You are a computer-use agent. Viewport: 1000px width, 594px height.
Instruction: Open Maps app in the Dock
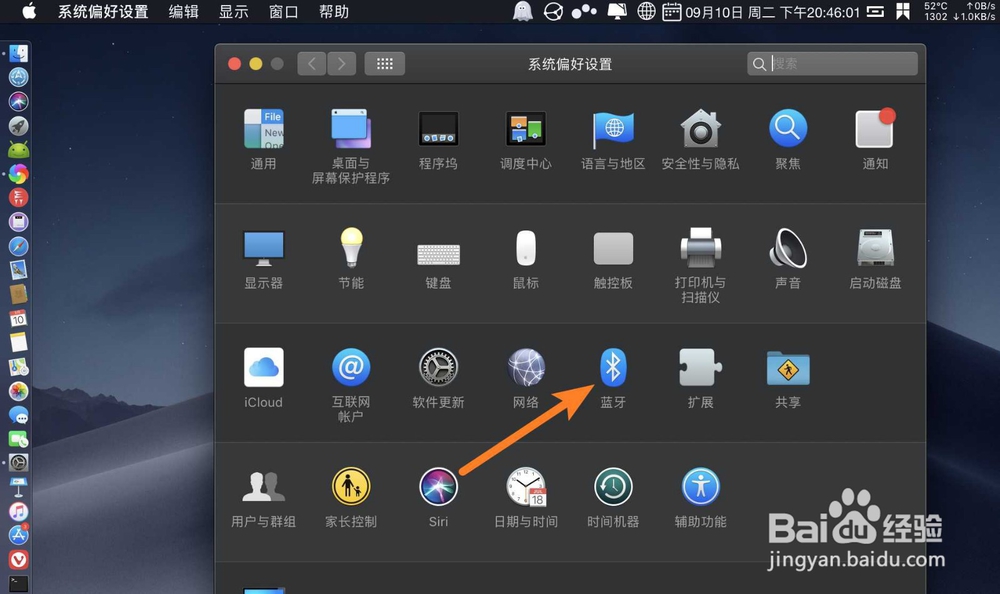(x=18, y=367)
